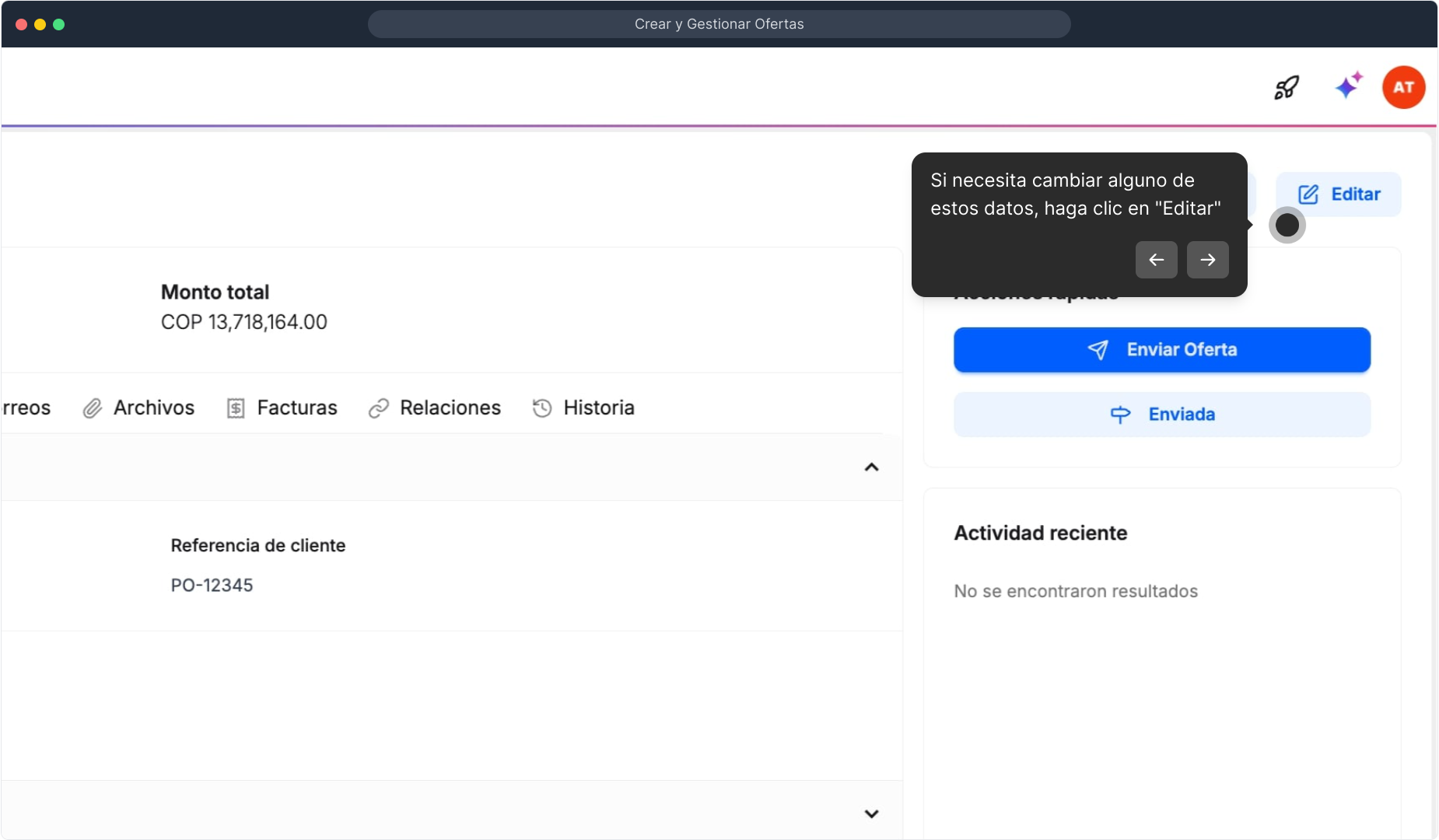1439x840 pixels.
Task: Switch to the Archivos tab
Action: [x=154, y=408]
